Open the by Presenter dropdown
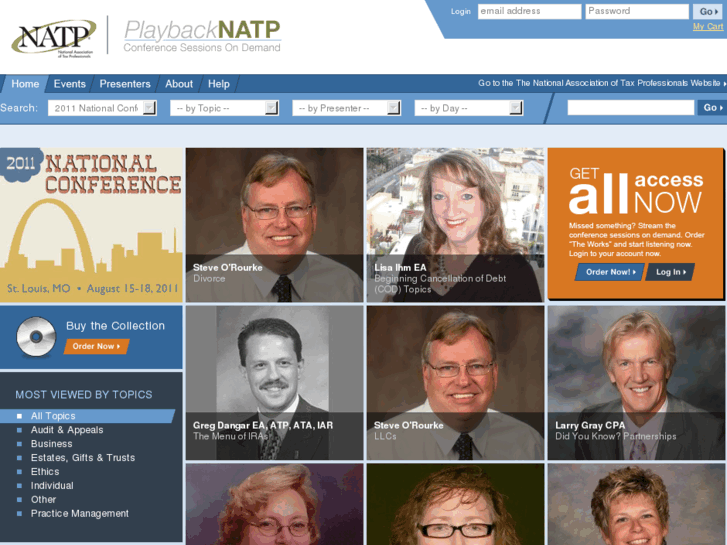This screenshot has width=727, height=545. [346, 108]
